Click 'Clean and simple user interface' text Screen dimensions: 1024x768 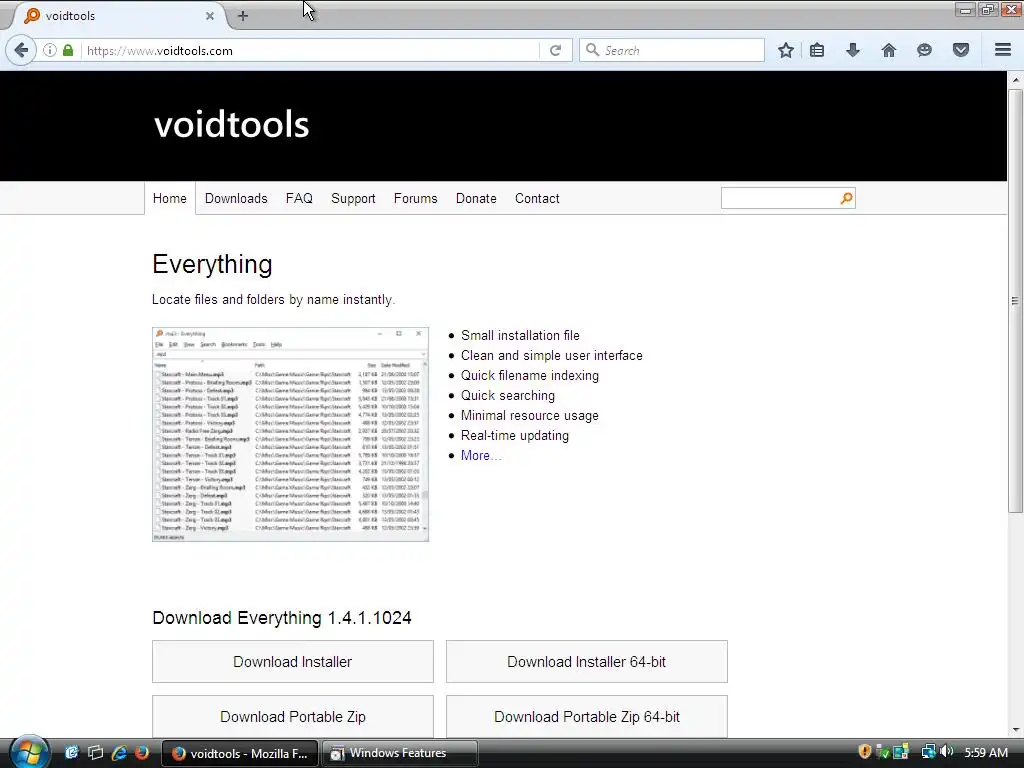[552, 355]
